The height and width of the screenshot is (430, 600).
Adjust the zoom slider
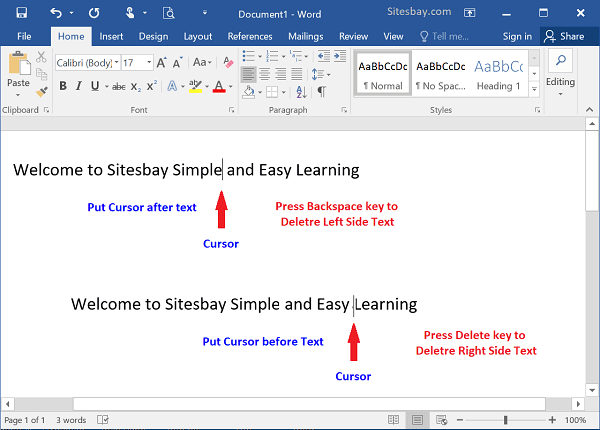pyautogui.click(x=505, y=420)
